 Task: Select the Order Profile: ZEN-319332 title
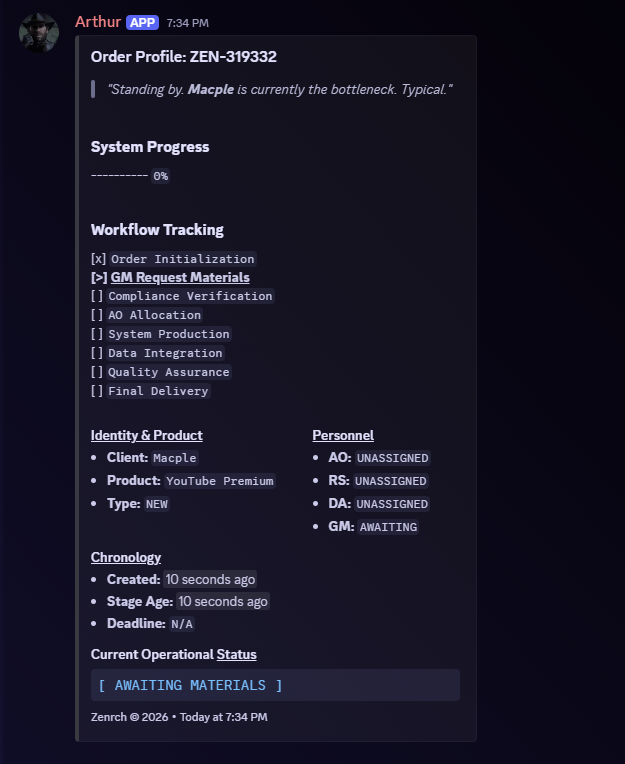(184, 57)
